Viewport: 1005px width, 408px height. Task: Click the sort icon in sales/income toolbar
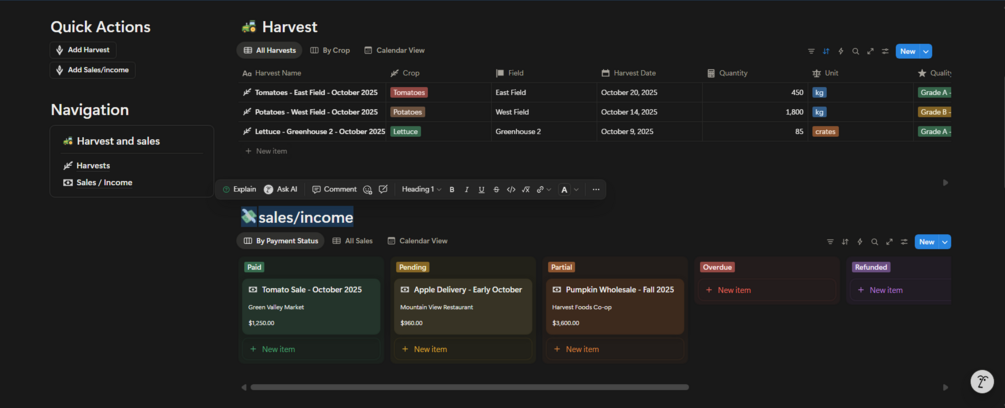pos(845,241)
